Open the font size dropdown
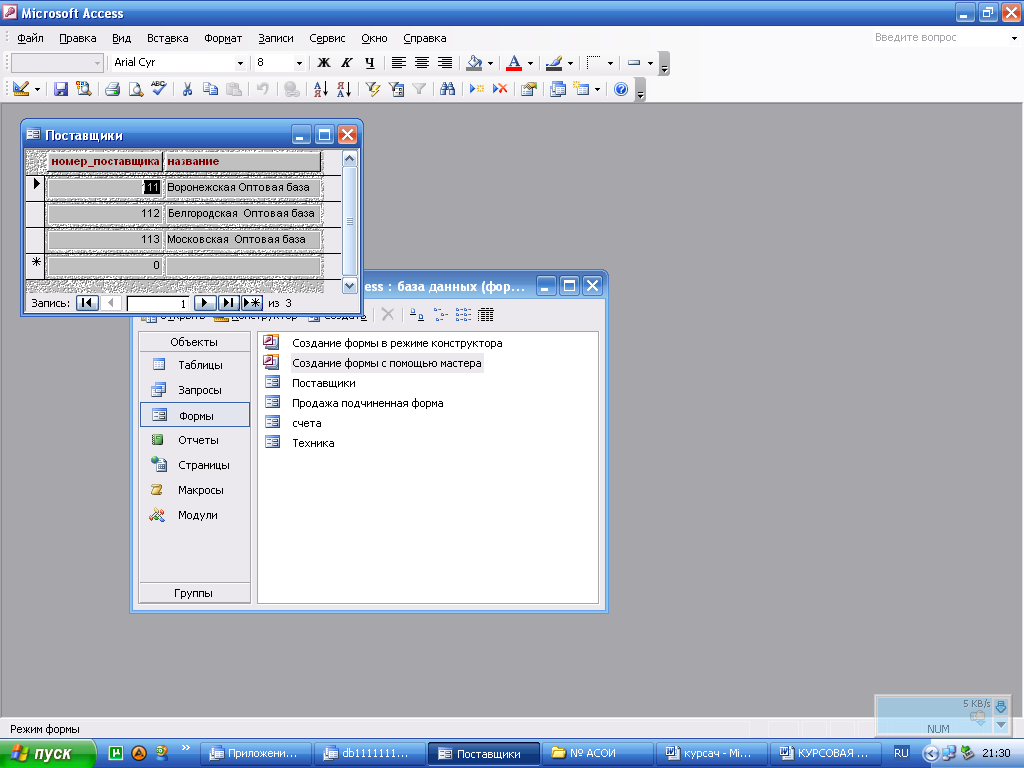The height and width of the screenshot is (768, 1024). click(x=299, y=63)
